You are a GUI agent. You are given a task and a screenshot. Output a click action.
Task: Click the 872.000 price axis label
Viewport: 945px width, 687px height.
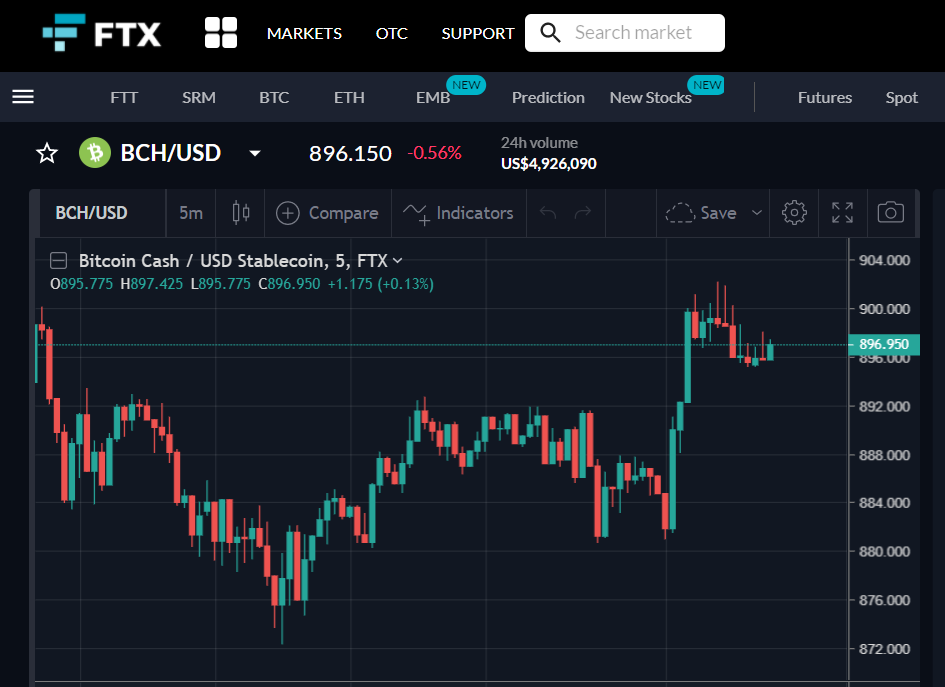tap(884, 649)
